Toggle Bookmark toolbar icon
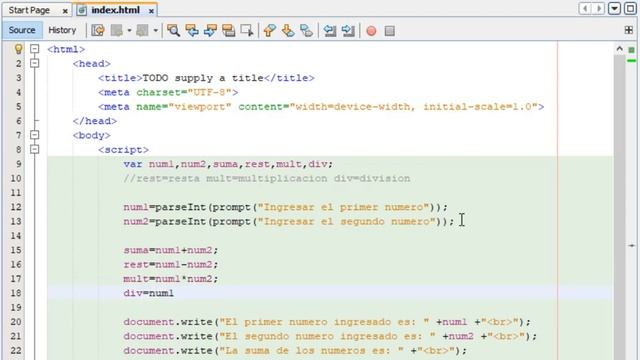The height and width of the screenshot is (360, 640). (306, 31)
